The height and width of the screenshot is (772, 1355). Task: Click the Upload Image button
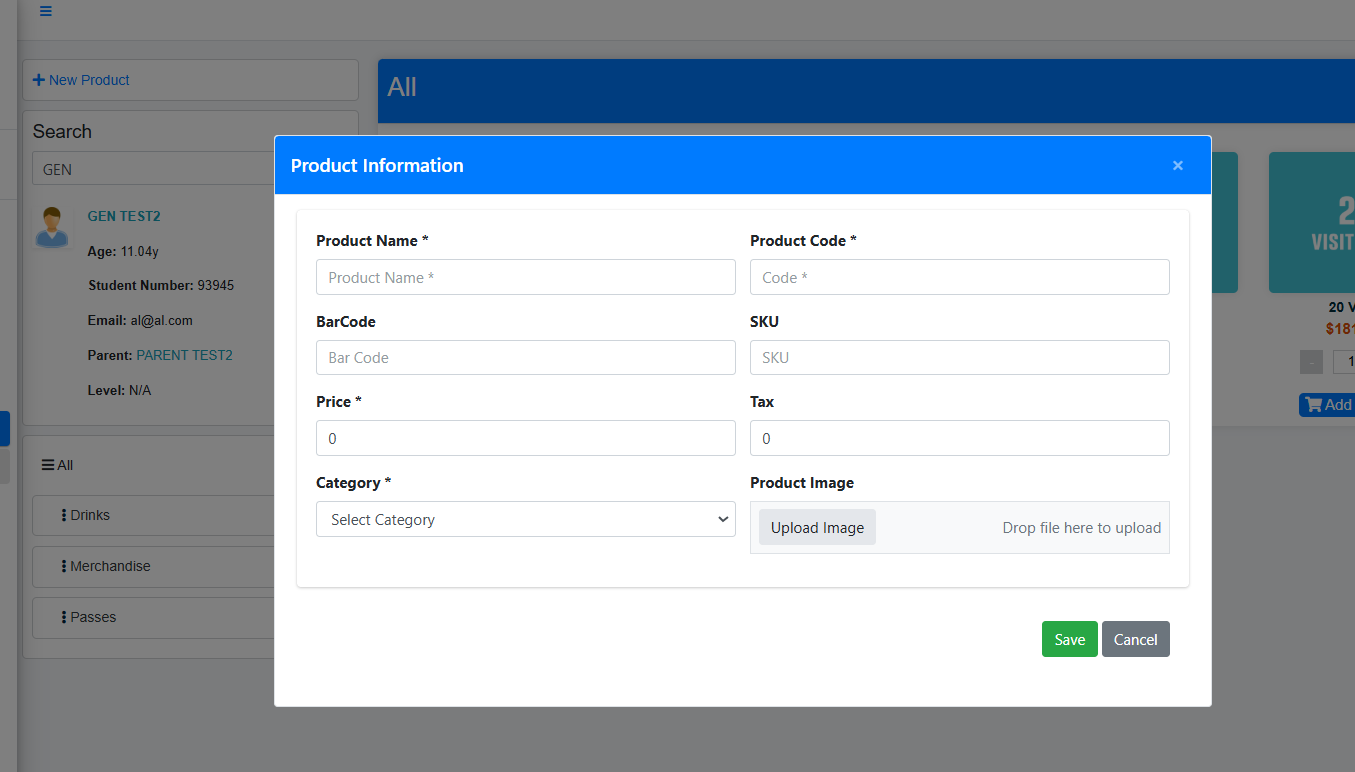pyautogui.click(x=817, y=527)
